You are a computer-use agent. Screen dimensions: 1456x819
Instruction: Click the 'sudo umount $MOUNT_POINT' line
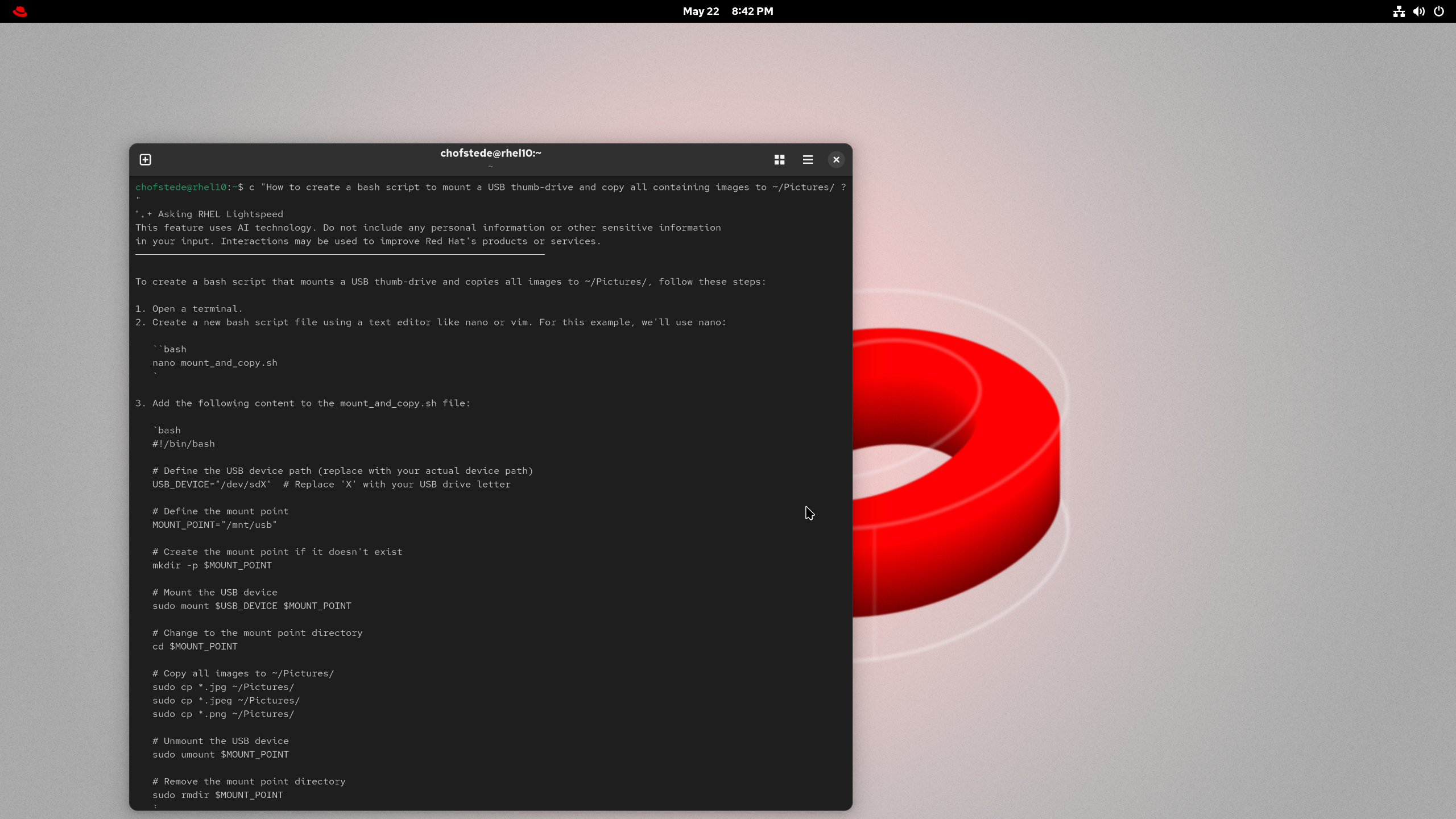tap(220, 755)
